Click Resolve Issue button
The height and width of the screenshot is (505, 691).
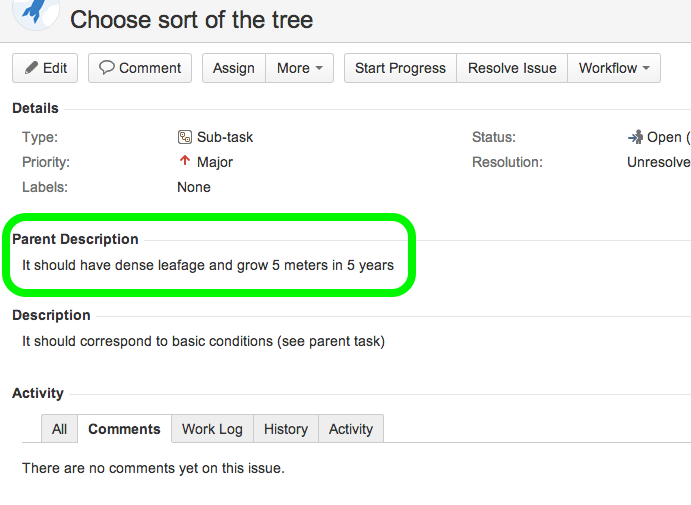(512, 68)
